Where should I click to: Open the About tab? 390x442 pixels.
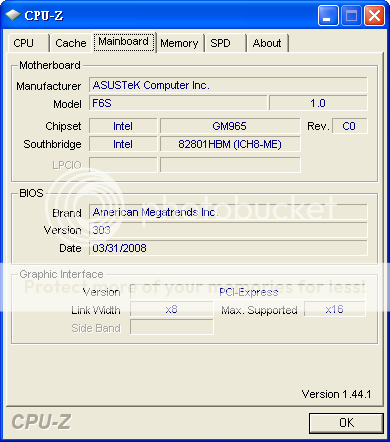point(267,43)
